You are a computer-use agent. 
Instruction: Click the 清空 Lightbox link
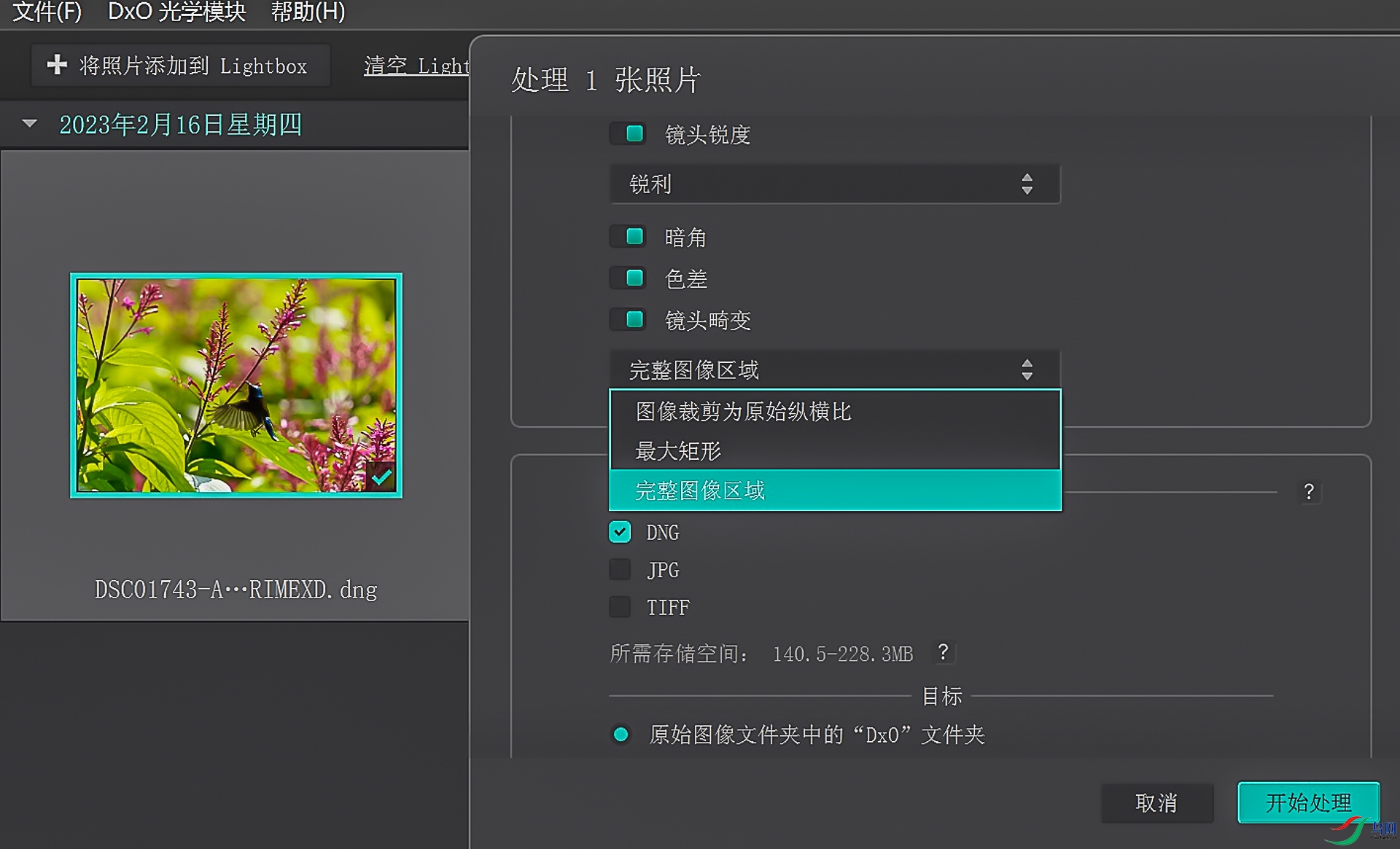416,66
